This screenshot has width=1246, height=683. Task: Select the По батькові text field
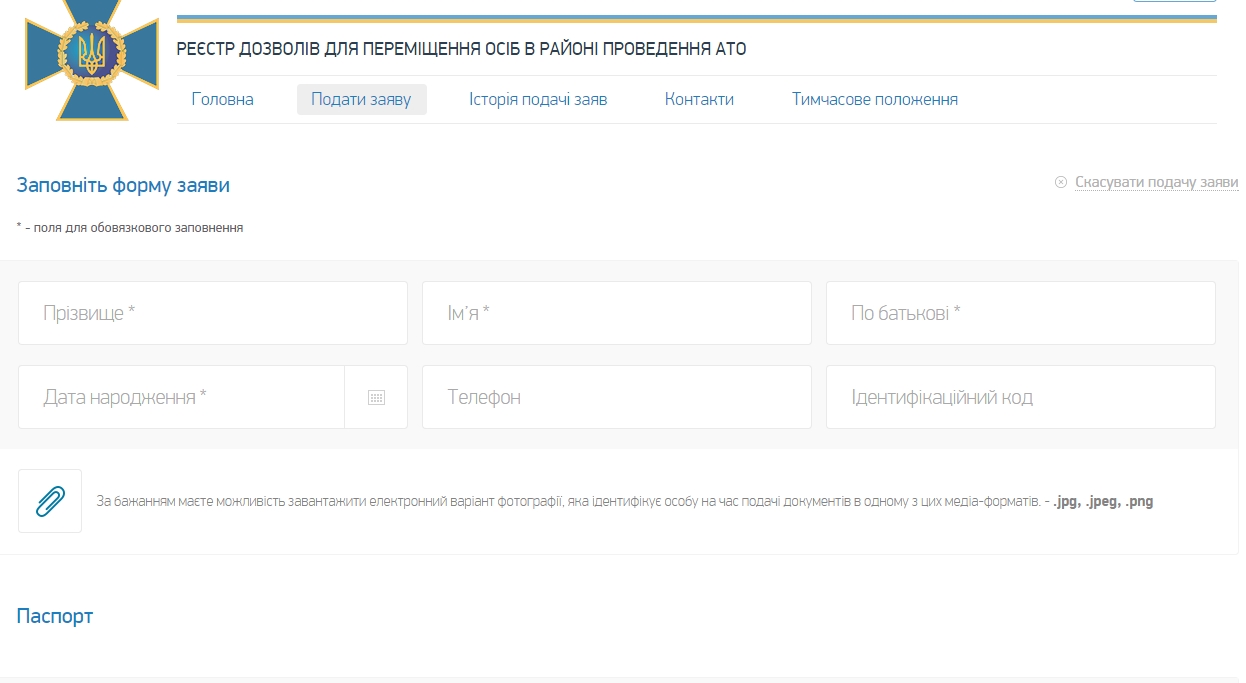click(1020, 313)
